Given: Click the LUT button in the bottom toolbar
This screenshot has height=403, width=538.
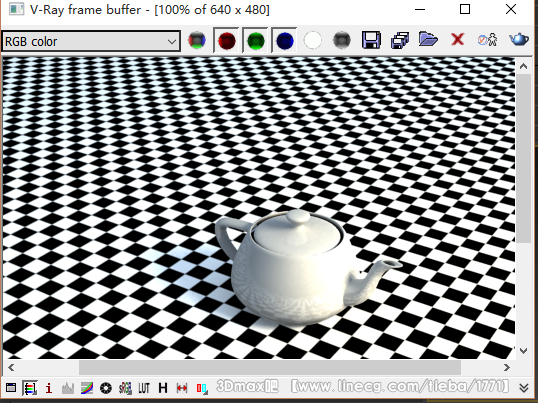Looking at the screenshot, I should (x=144, y=388).
